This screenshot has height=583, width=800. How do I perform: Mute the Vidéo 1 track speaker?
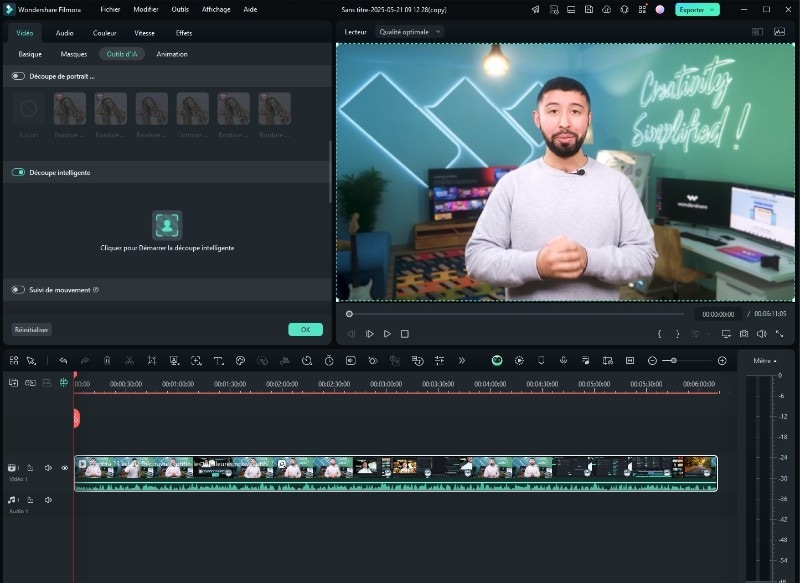48,468
